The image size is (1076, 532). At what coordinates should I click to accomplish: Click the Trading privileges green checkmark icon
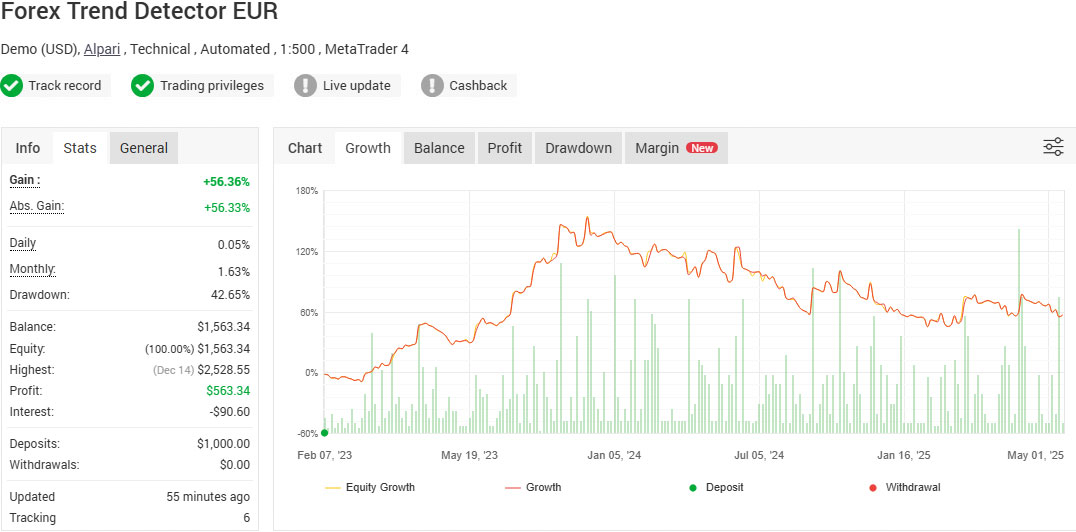(x=143, y=86)
